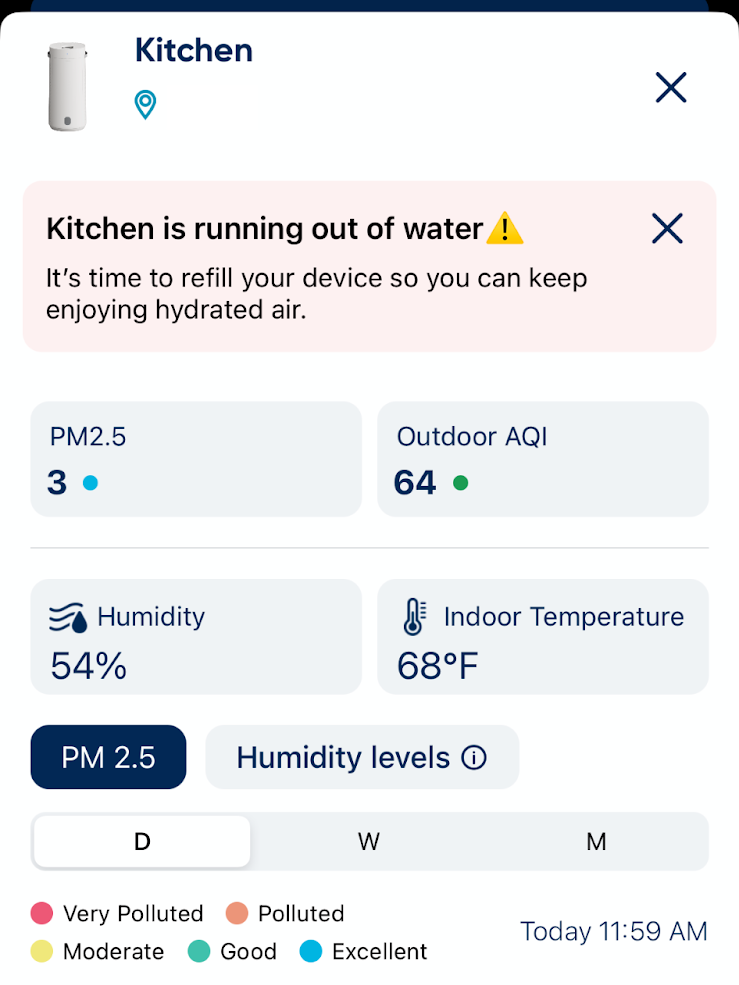The height and width of the screenshot is (985, 739).
Task: Open the M monthly view
Action: click(x=595, y=841)
